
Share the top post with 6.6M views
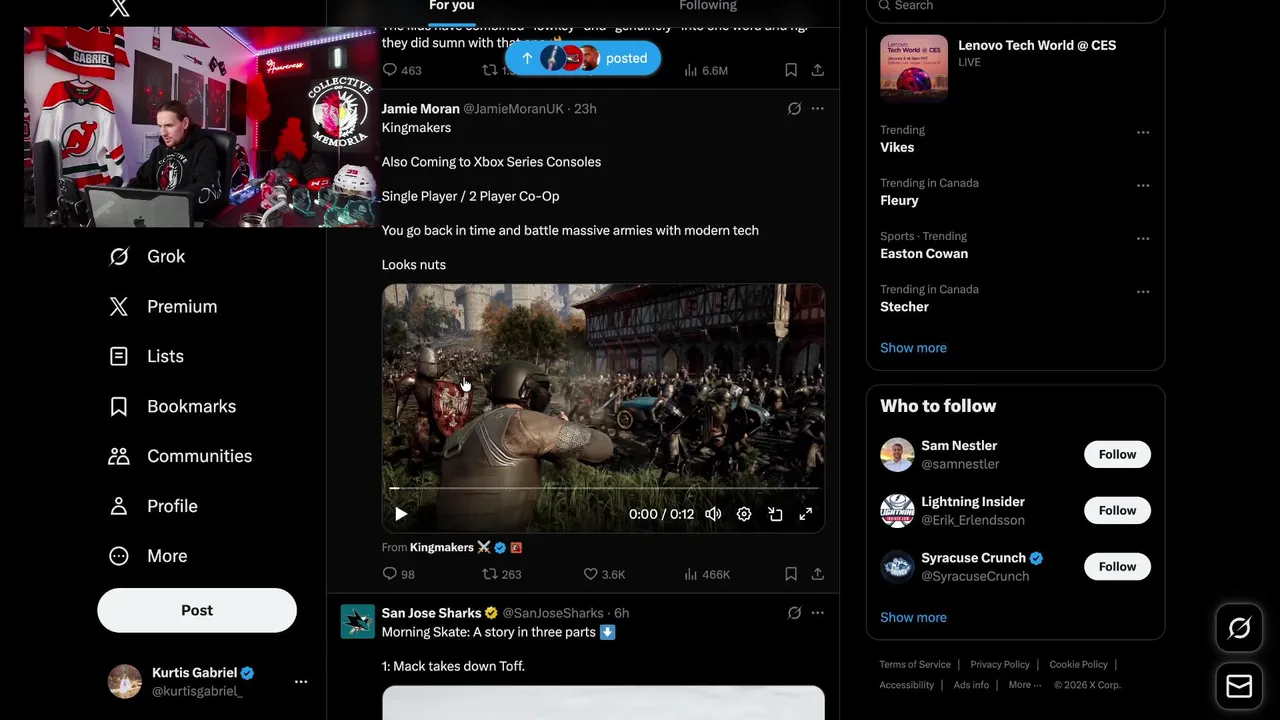pyautogui.click(x=818, y=70)
